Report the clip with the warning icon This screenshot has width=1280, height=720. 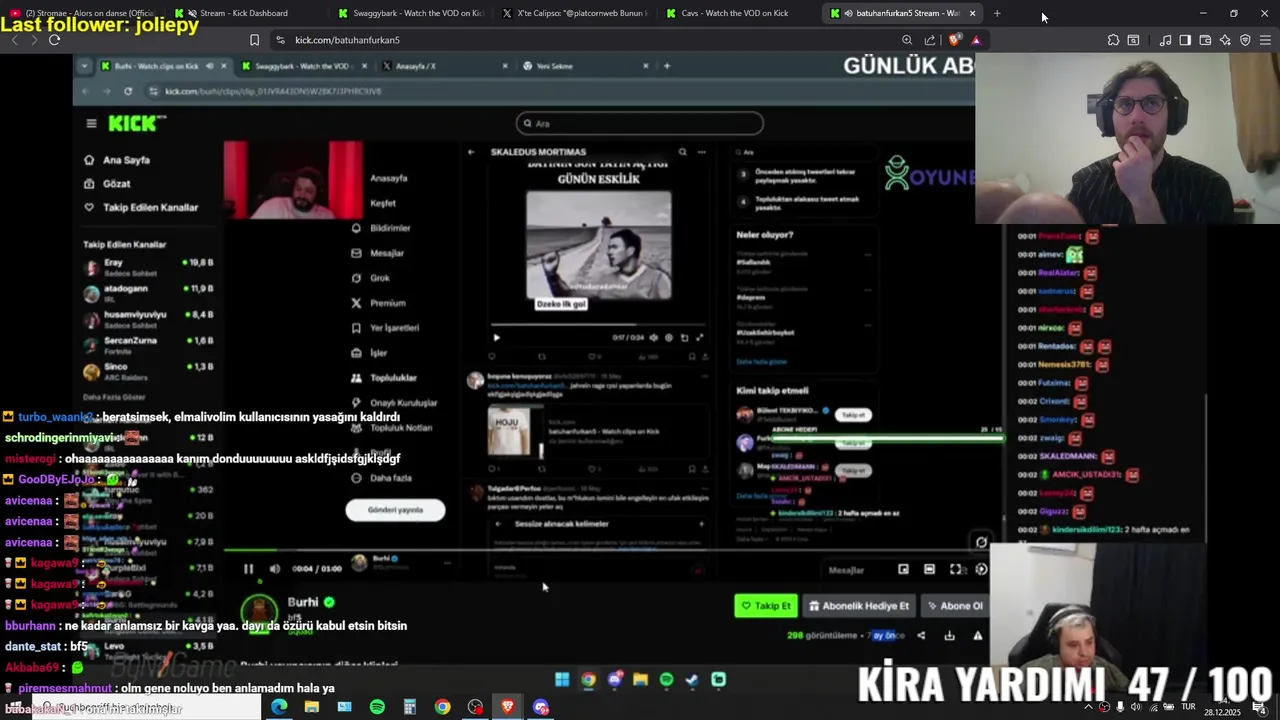tap(977, 635)
